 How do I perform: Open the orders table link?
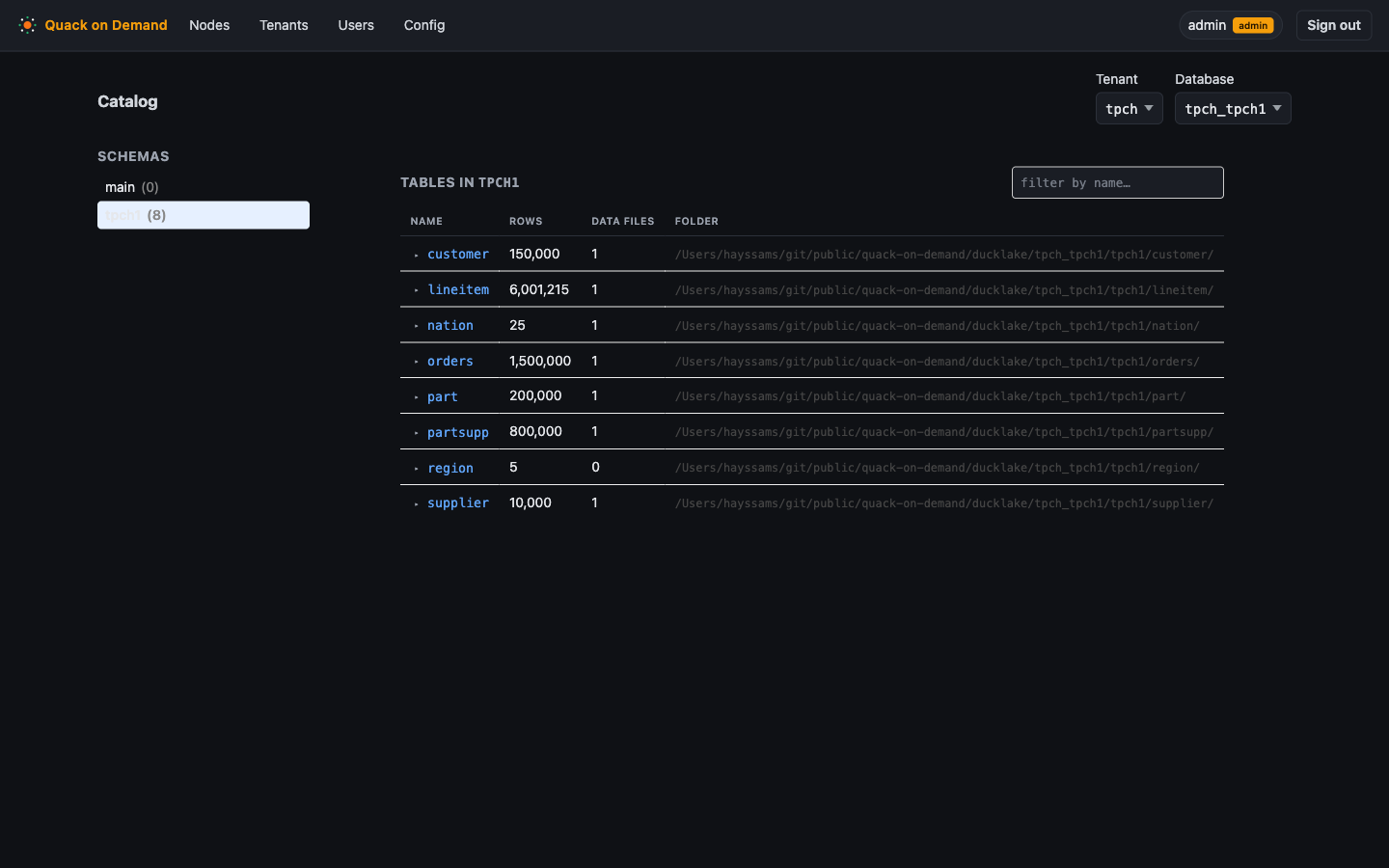[450, 361]
